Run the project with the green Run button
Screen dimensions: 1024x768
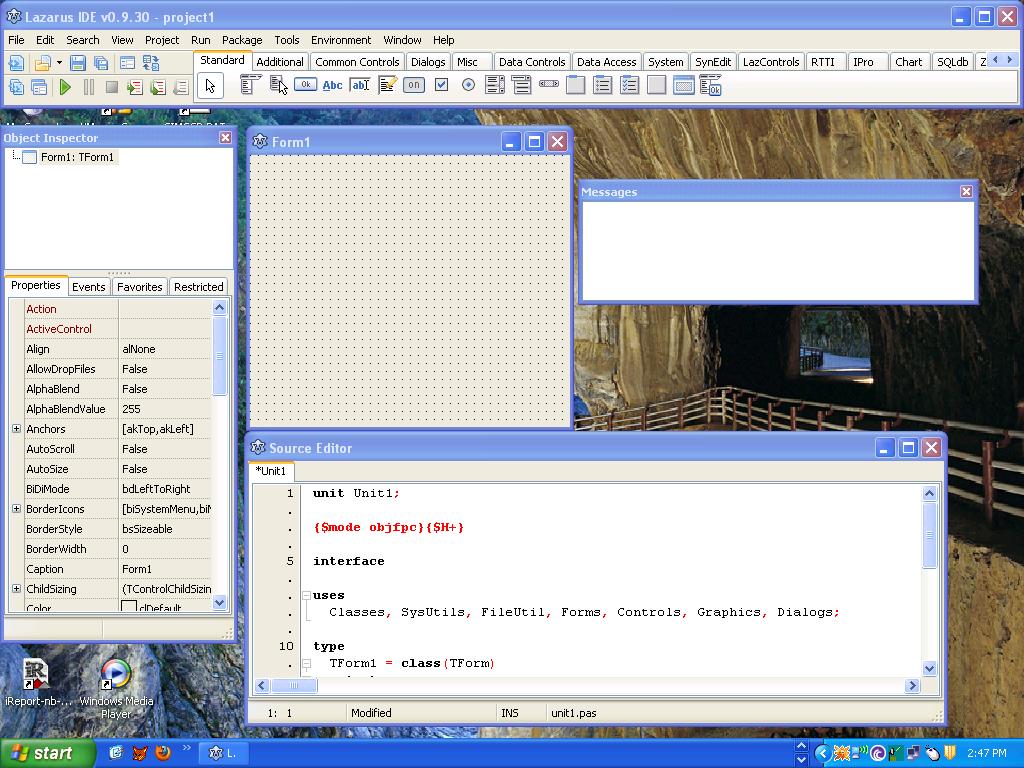(x=65, y=85)
